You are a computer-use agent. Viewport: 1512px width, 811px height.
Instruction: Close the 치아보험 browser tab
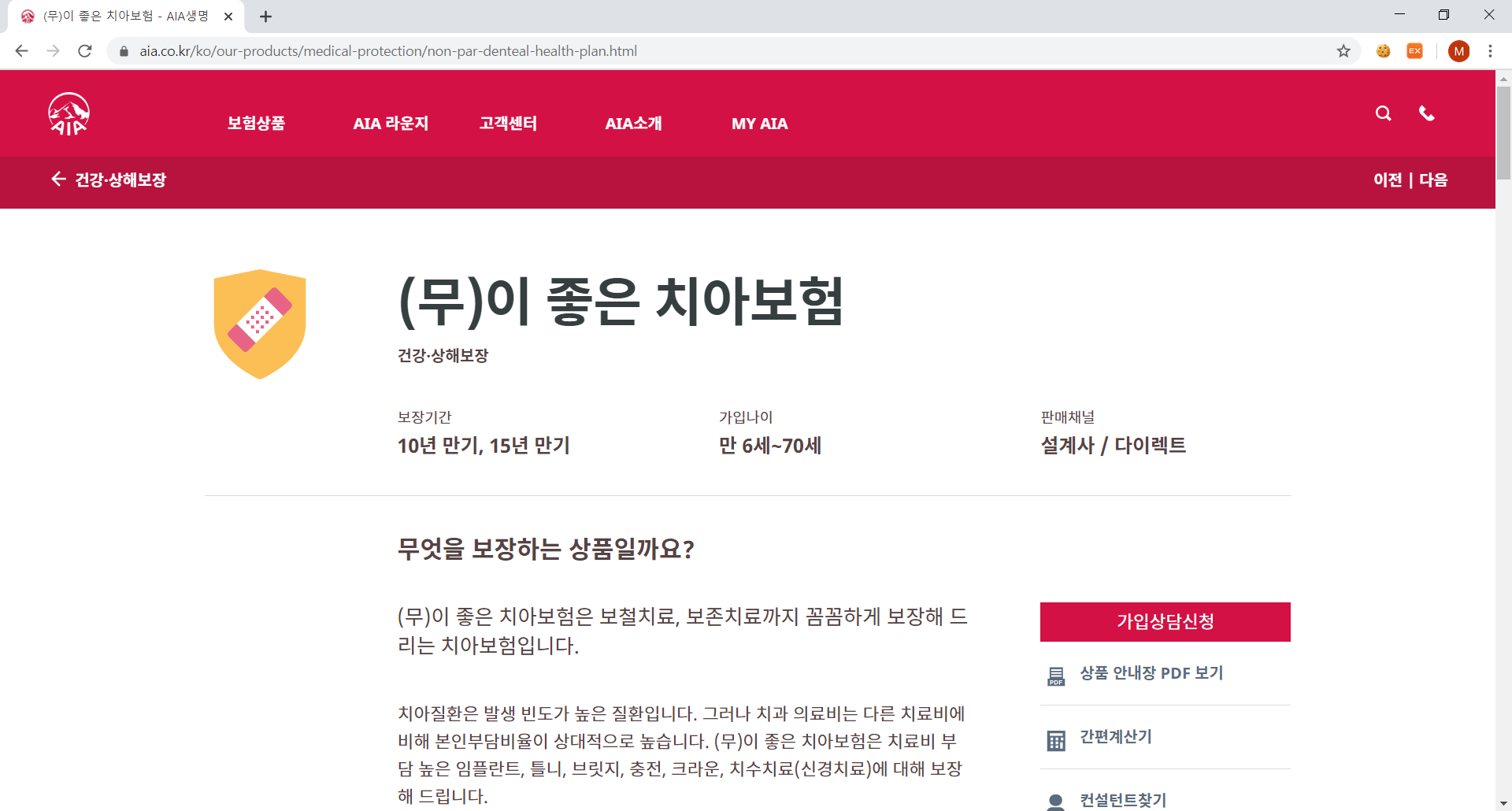point(228,17)
